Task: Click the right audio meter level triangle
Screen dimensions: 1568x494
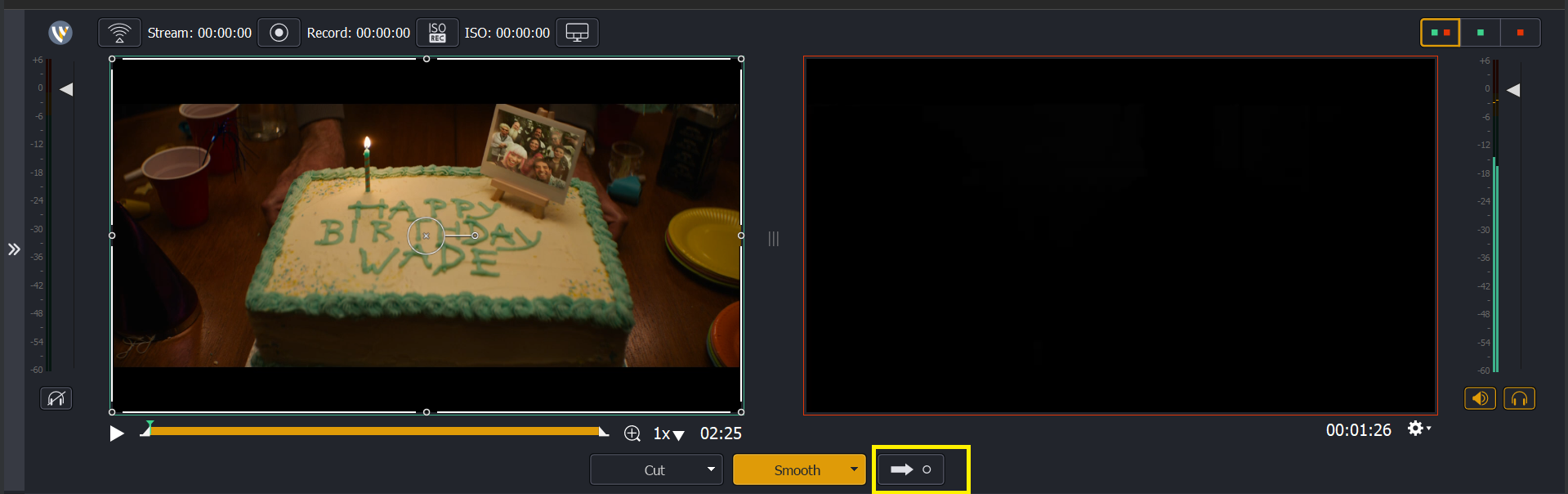Action: 1513,90
